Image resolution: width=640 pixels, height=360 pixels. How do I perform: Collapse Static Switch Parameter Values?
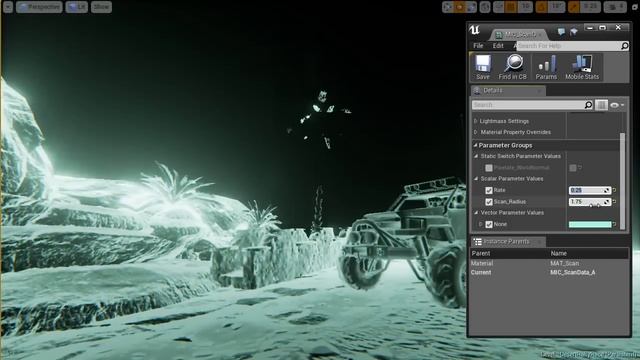(x=476, y=156)
